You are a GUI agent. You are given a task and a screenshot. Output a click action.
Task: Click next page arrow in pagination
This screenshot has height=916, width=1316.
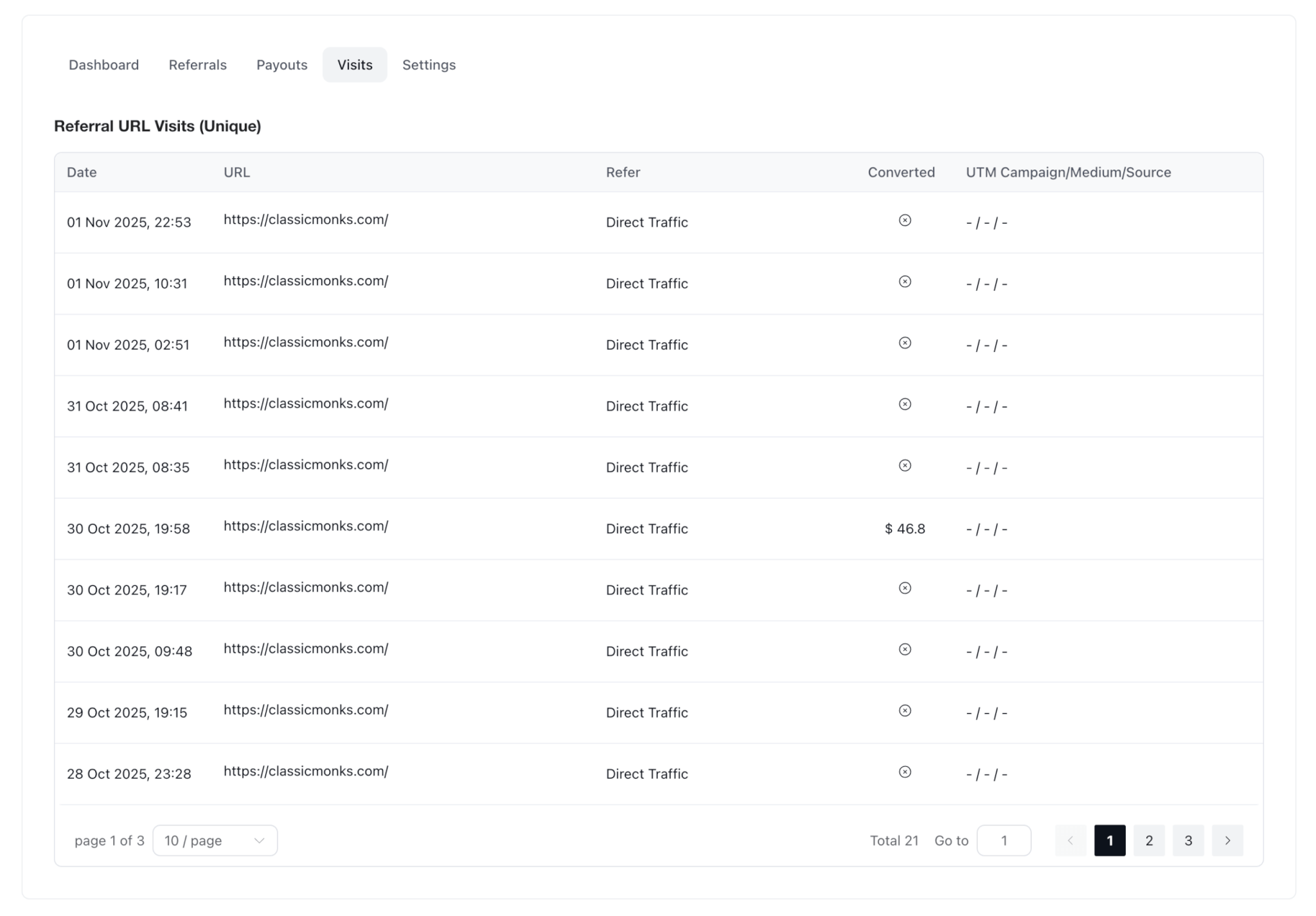coord(1227,840)
